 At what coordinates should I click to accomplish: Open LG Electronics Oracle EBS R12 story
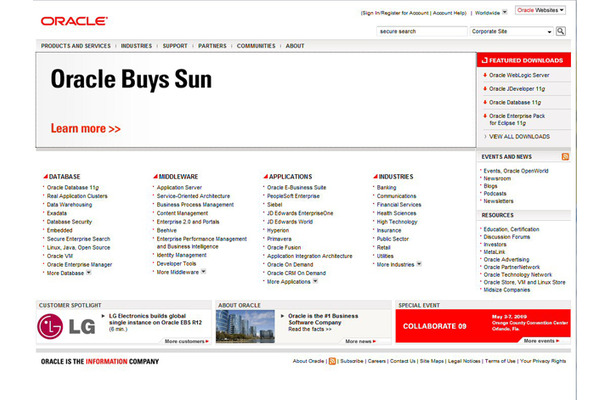(155, 319)
